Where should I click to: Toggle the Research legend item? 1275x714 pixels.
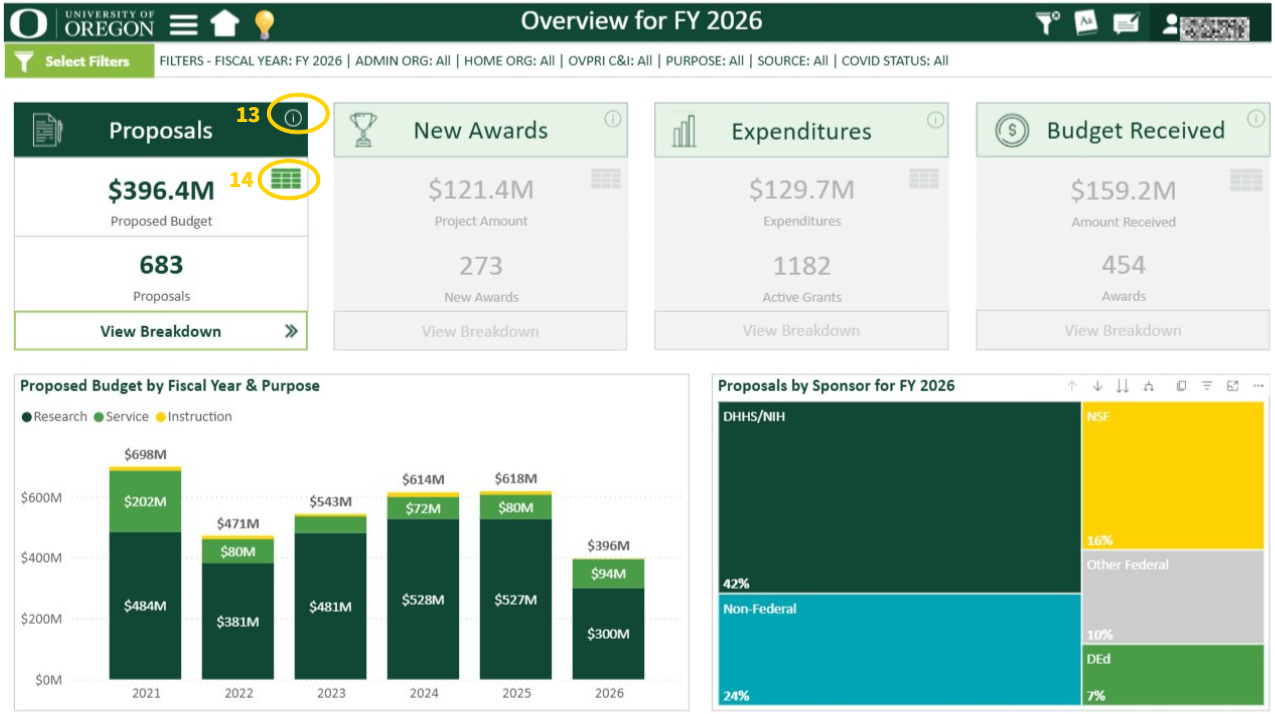54,417
